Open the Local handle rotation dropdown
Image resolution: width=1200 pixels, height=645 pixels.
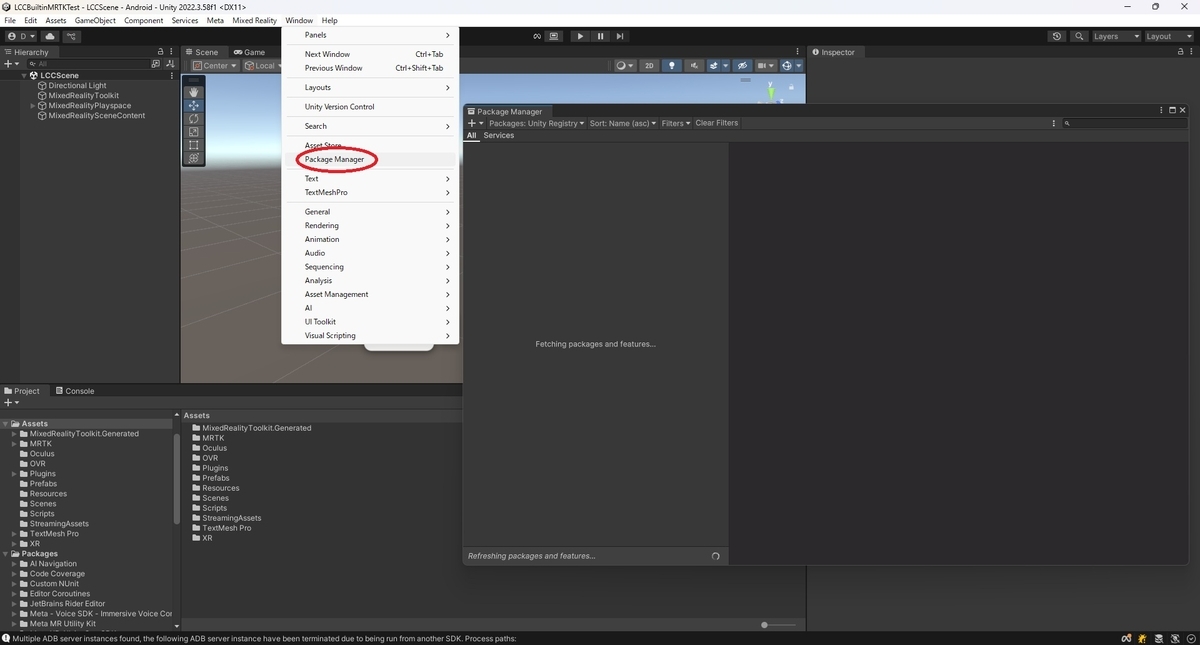pyautogui.click(x=263, y=66)
